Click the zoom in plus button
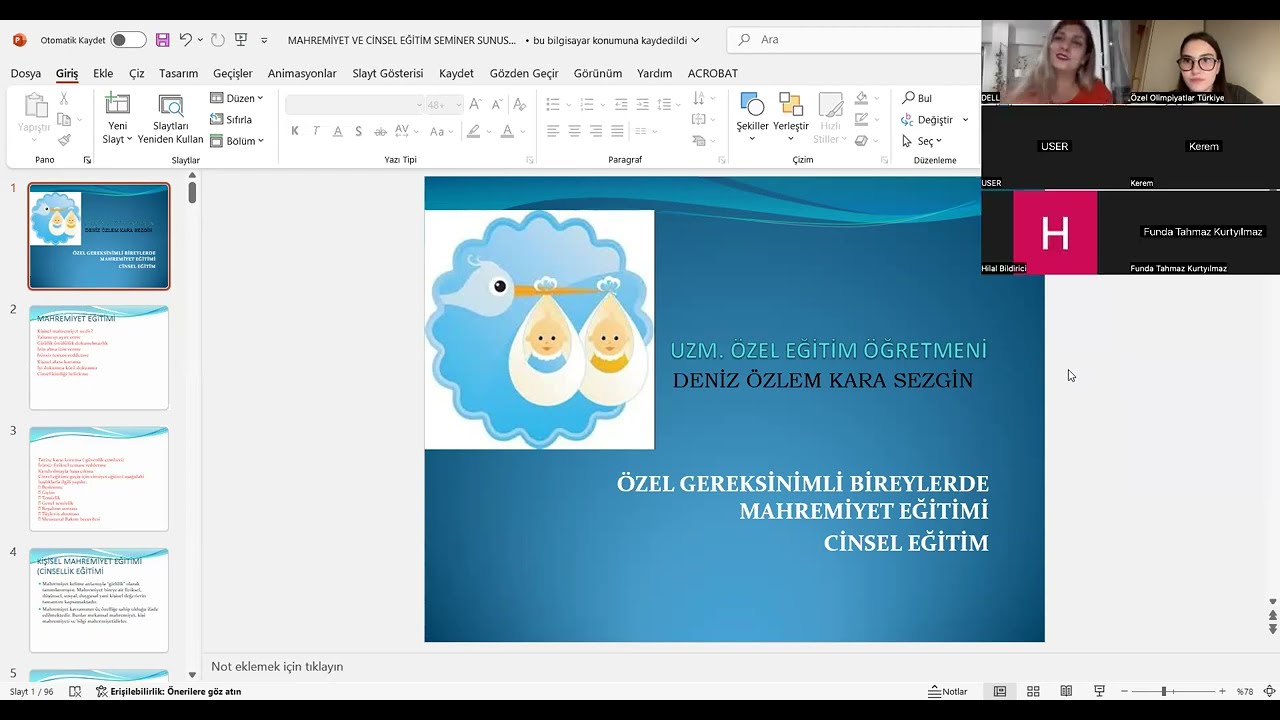Image resolution: width=1280 pixels, height=720 pixels. pyautogui.click(x=1222, y=691)
